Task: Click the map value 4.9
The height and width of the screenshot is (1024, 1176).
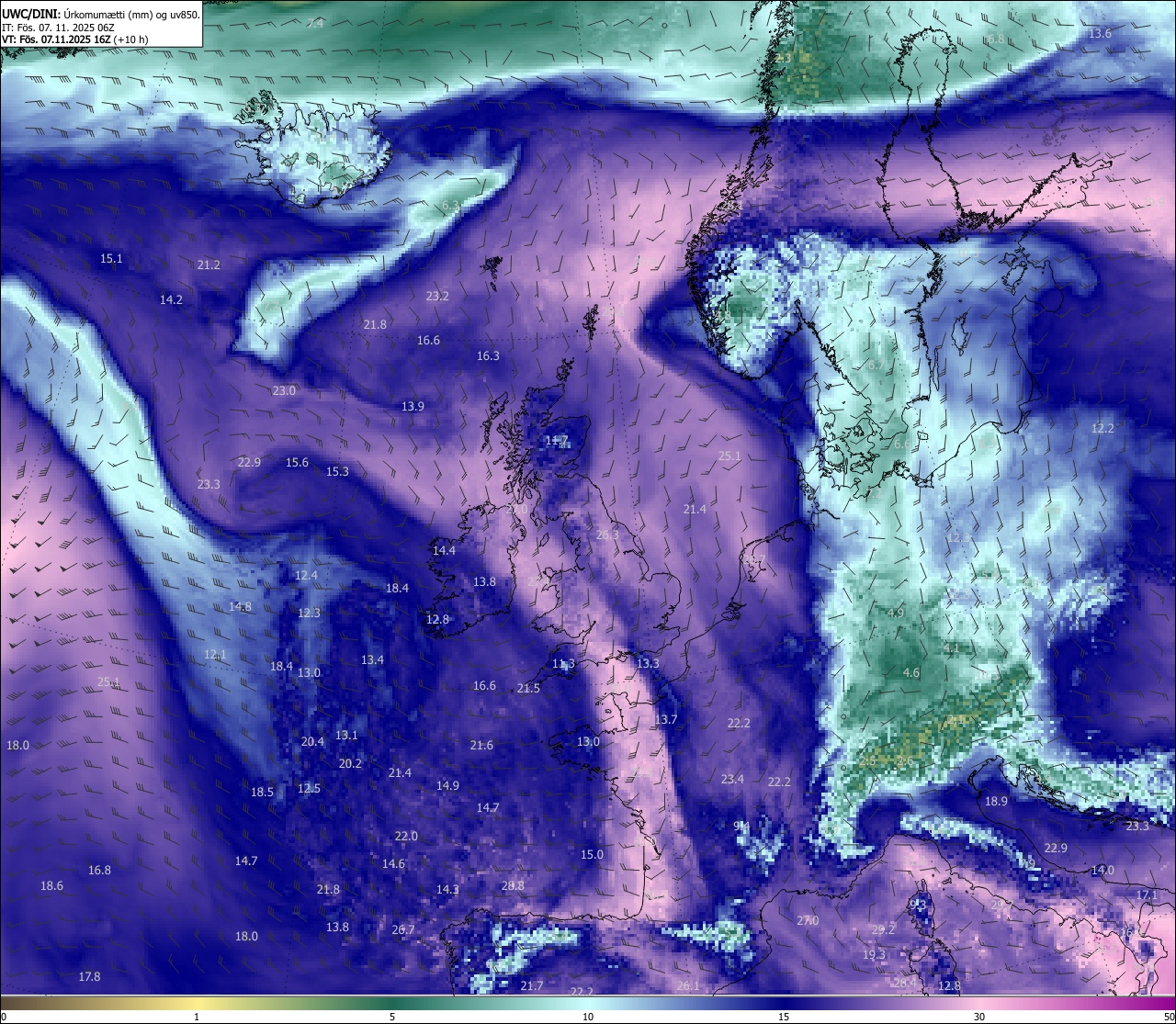Action: pyautogui.click(x=896, y=613)
